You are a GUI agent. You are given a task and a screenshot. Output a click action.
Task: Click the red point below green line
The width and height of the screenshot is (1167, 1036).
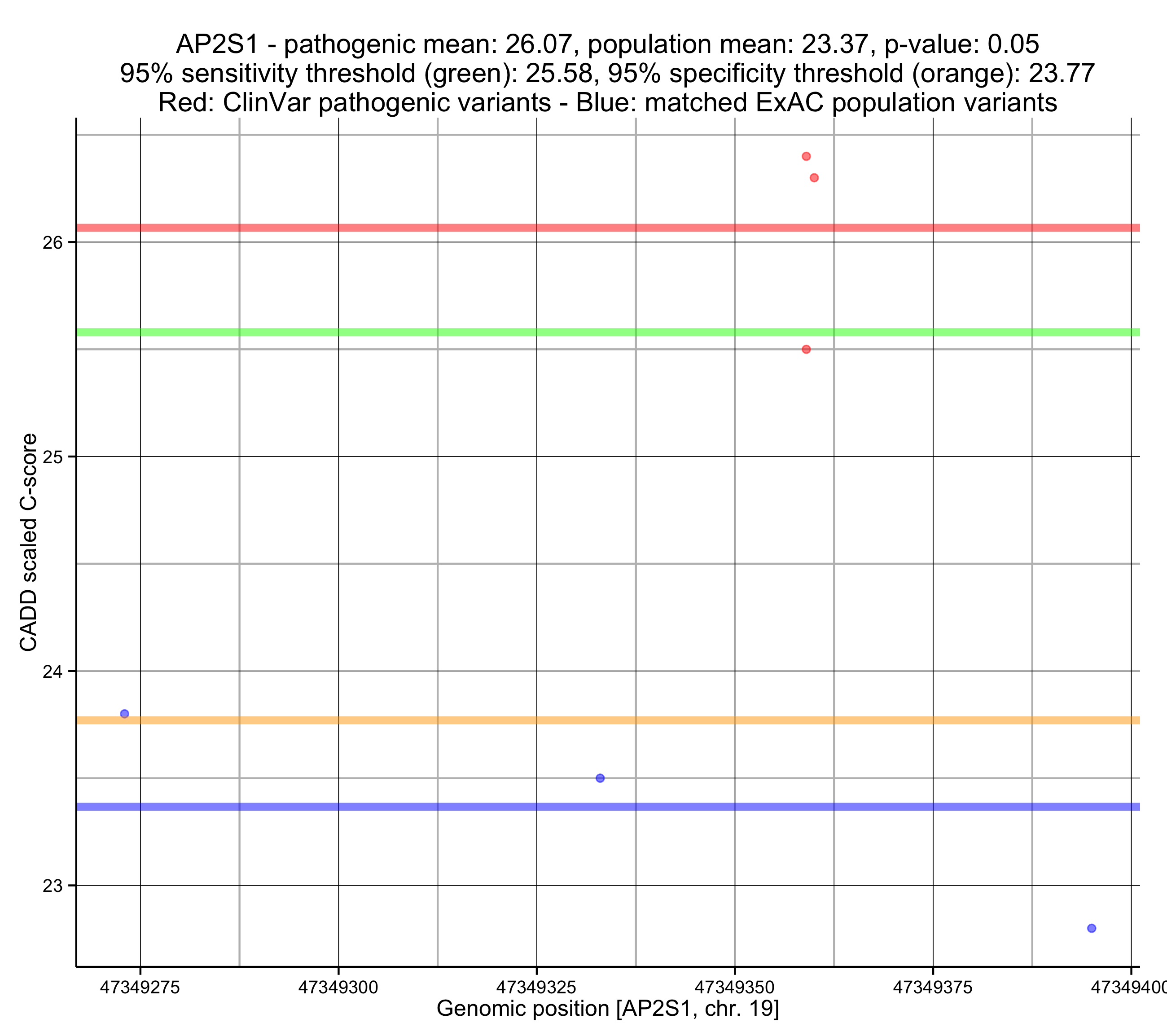pyautogui.click(x=806, y=350)
